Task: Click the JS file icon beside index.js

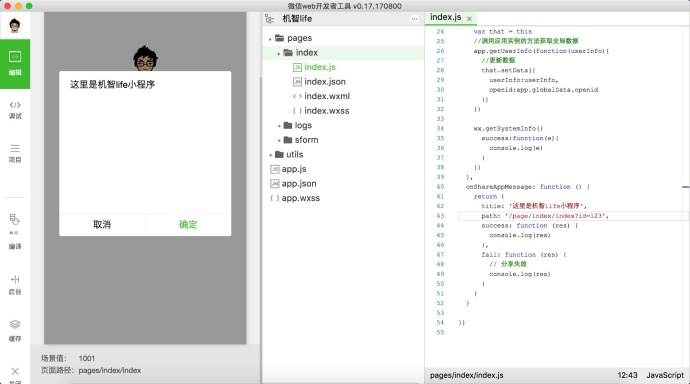Action: point(297,67)
